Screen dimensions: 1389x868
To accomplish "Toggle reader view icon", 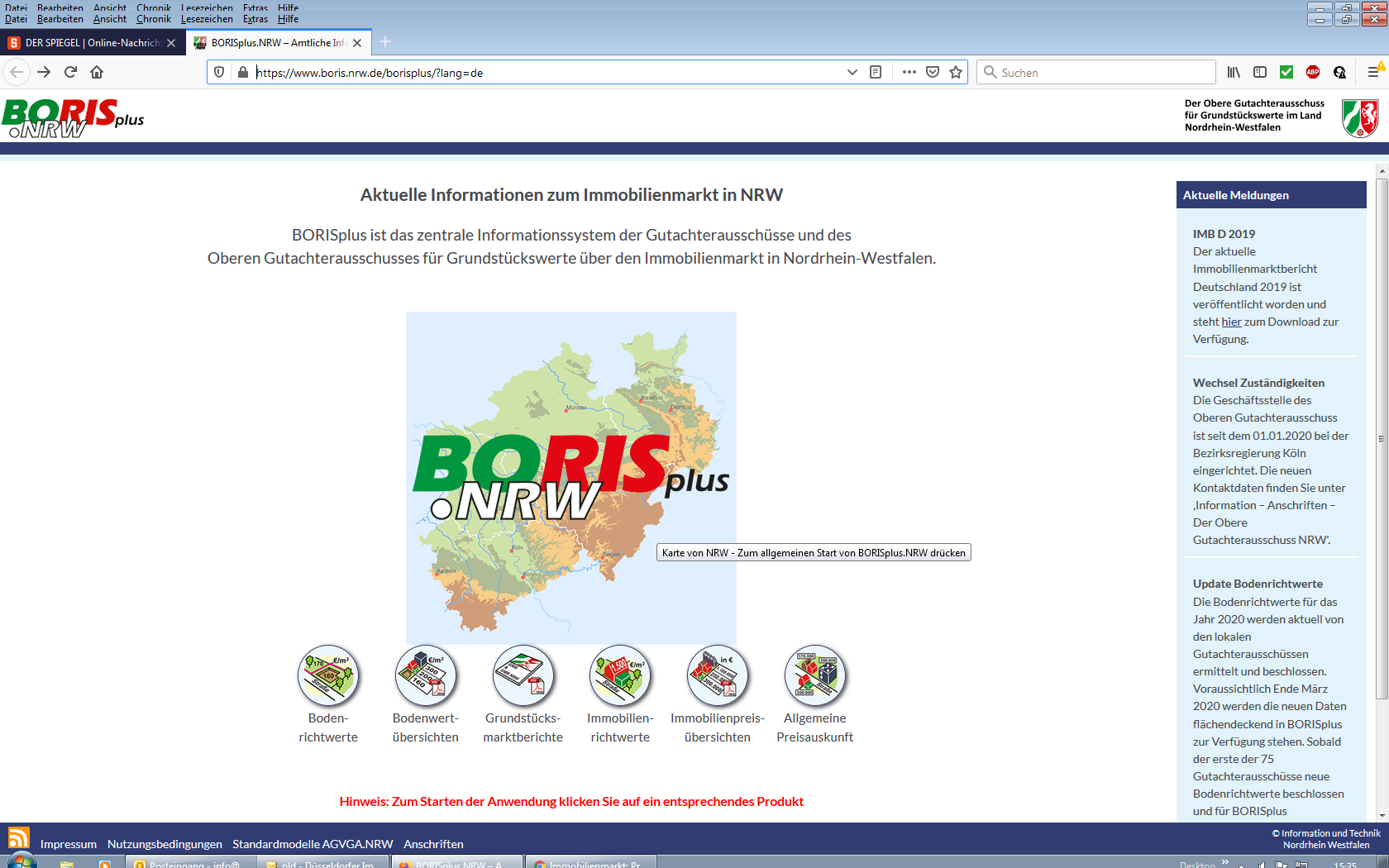I will click(876, 72).
